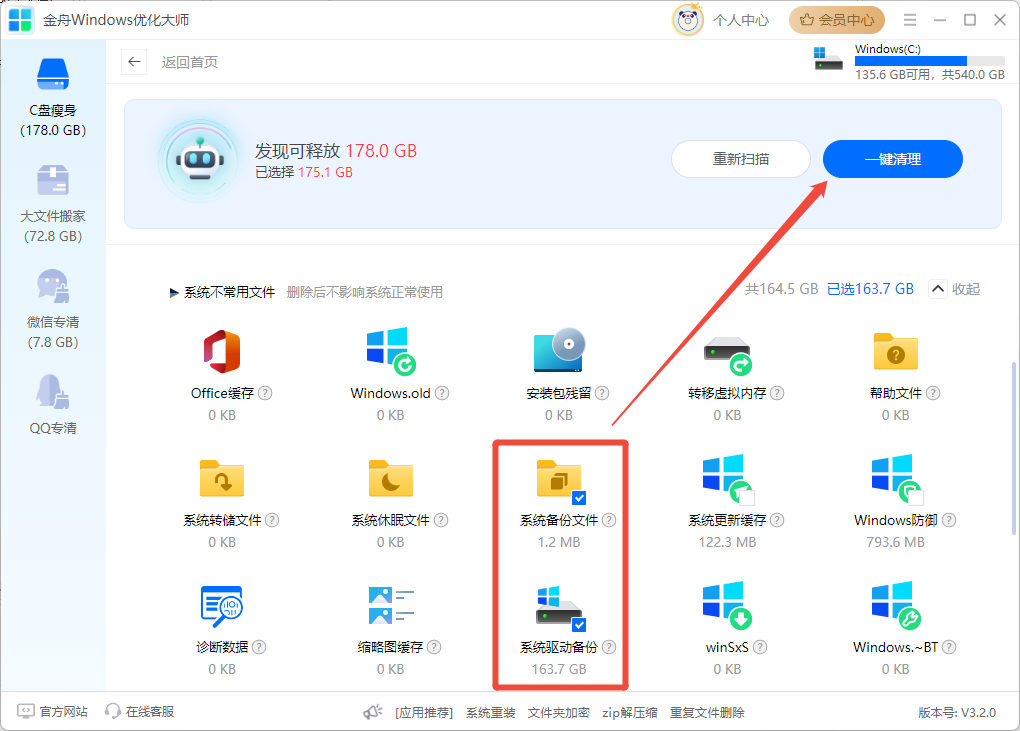1020x731 pixels.
Task: Click the 系统转储文件 folder icon
Action: 222,478
